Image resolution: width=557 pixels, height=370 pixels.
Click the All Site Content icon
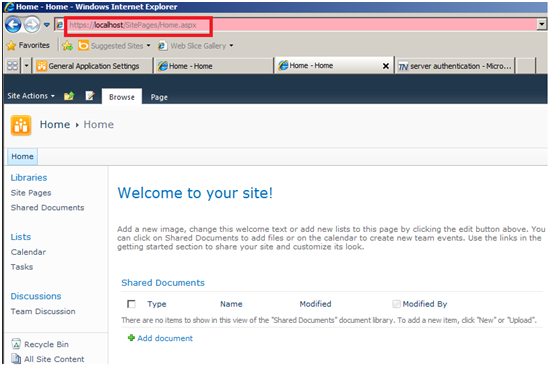click(16, 359)
